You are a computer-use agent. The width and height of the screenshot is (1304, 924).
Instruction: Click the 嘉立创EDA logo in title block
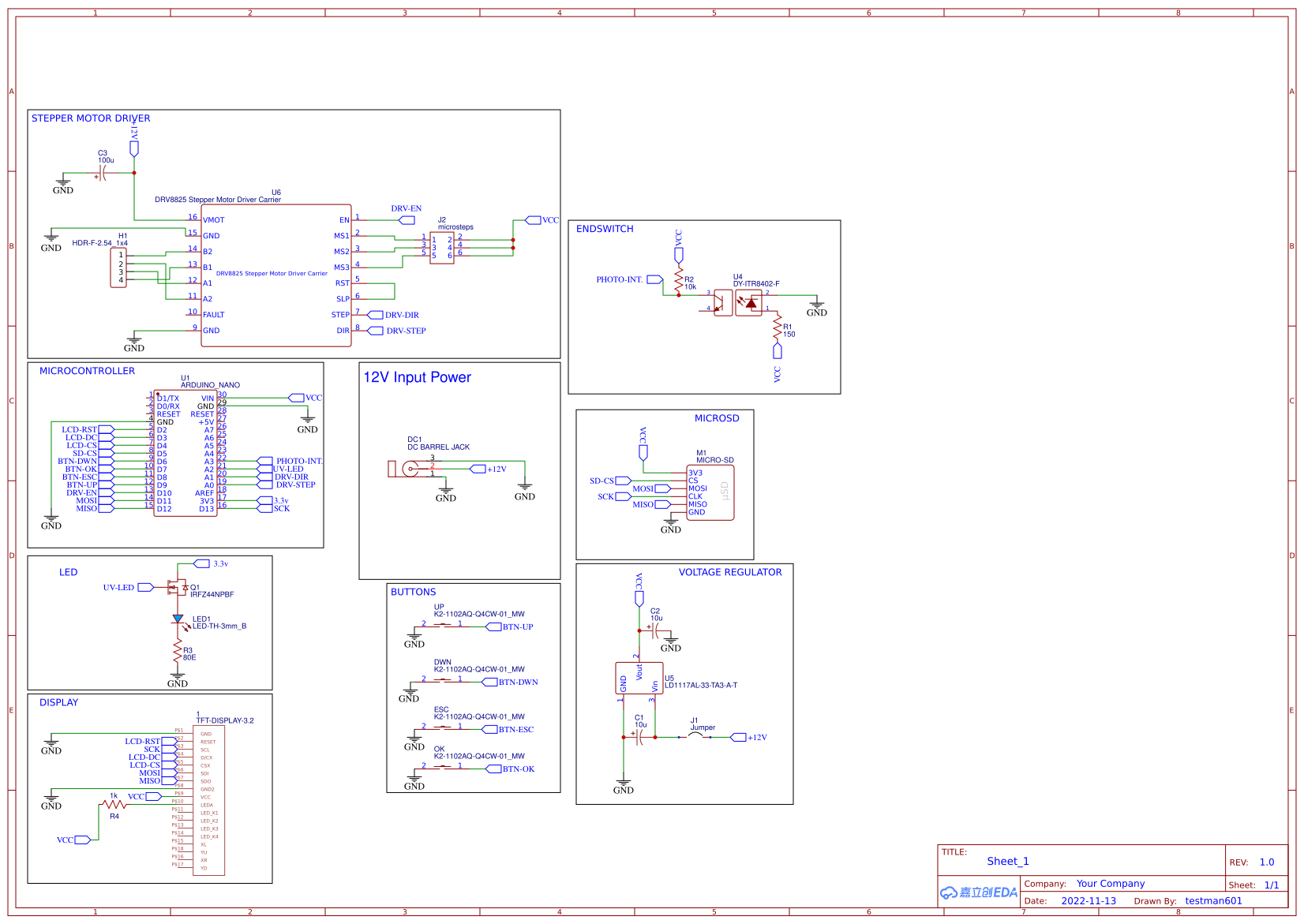click(x=979, y=892)
